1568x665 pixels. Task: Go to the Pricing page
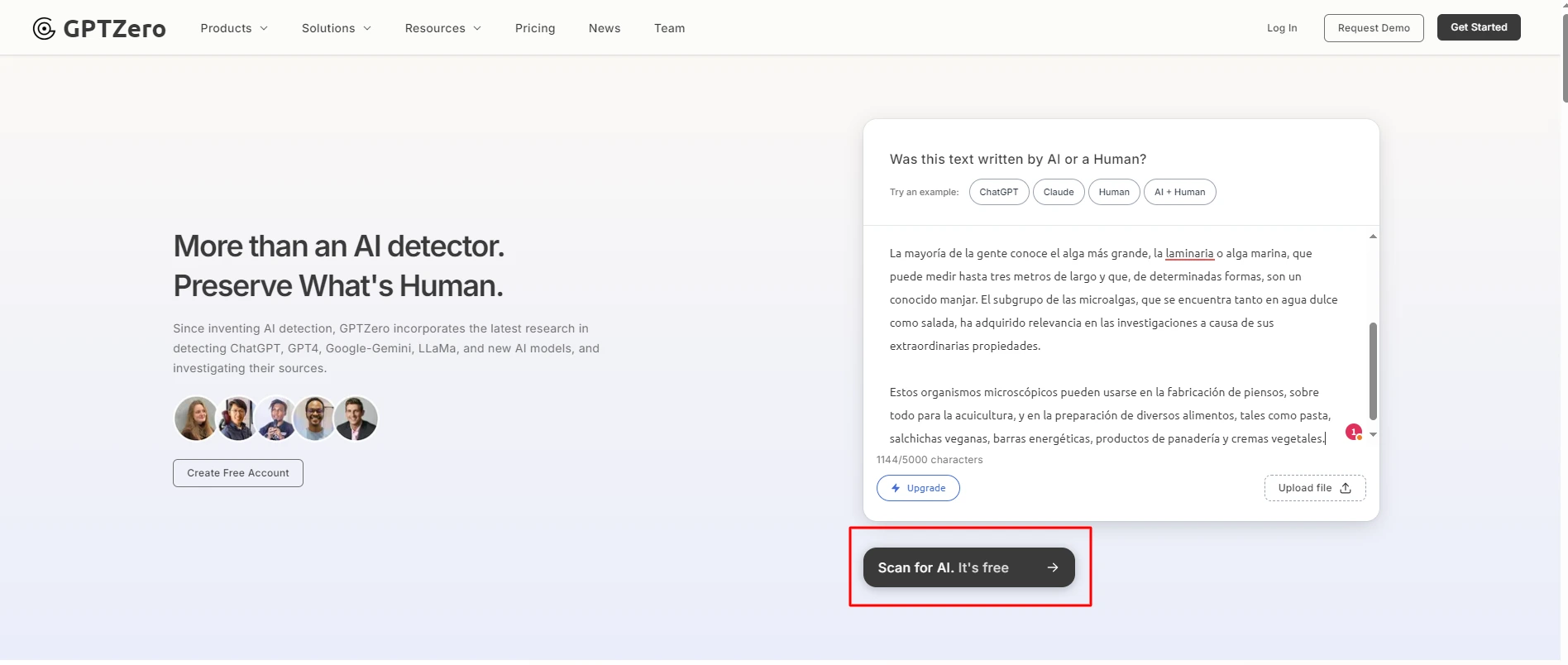coord(535,28)
